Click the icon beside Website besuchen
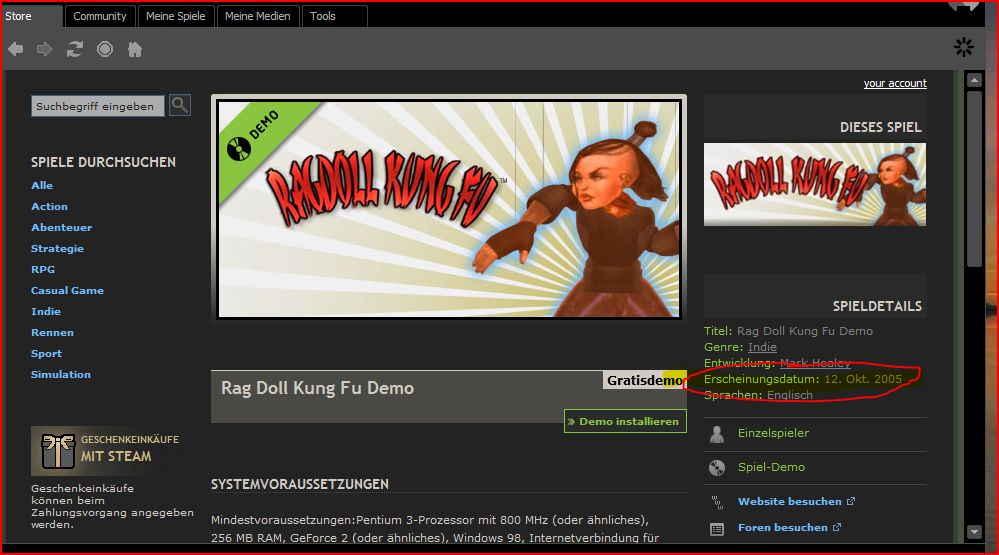Image resolution: width=999 pixels, height=555 pixels. [x=717, y=502]
